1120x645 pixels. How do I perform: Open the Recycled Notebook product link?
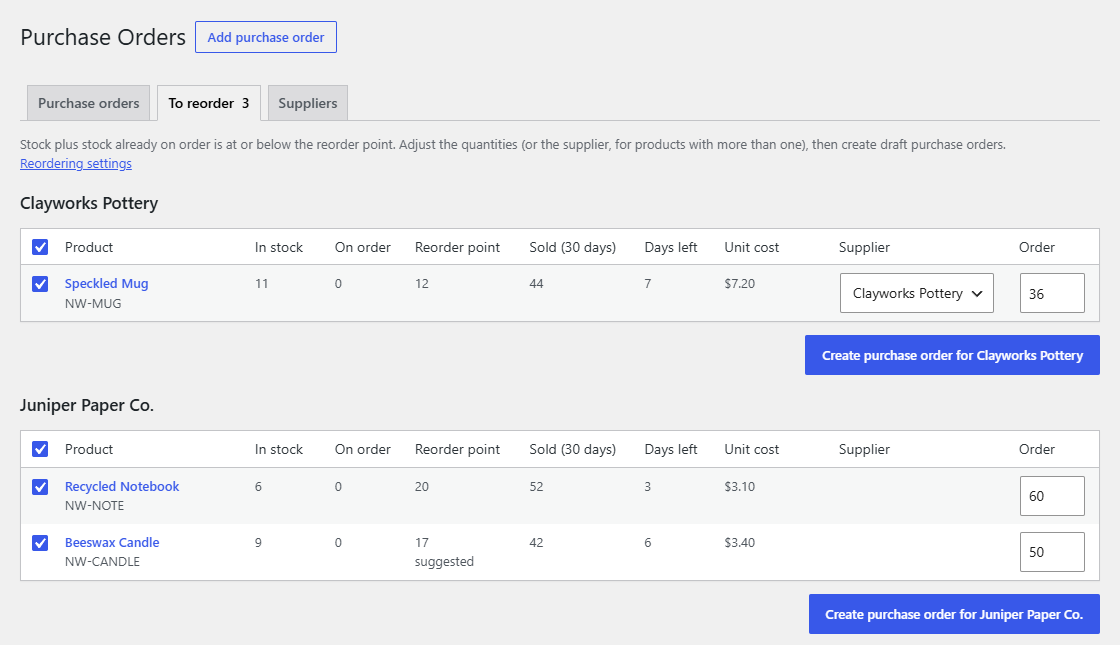tap(122, 486)
